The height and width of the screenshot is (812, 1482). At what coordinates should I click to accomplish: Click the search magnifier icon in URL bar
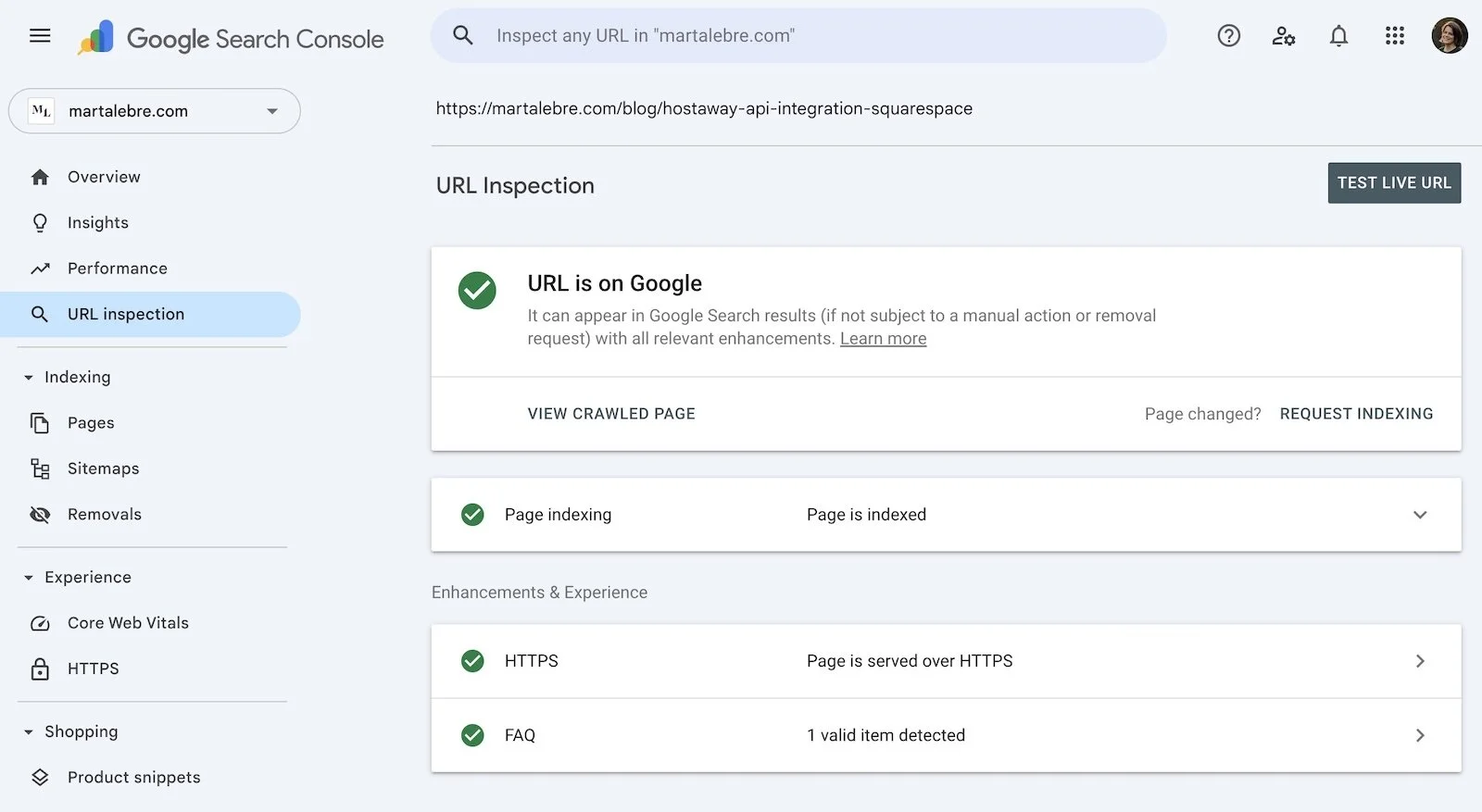[463, 35]
